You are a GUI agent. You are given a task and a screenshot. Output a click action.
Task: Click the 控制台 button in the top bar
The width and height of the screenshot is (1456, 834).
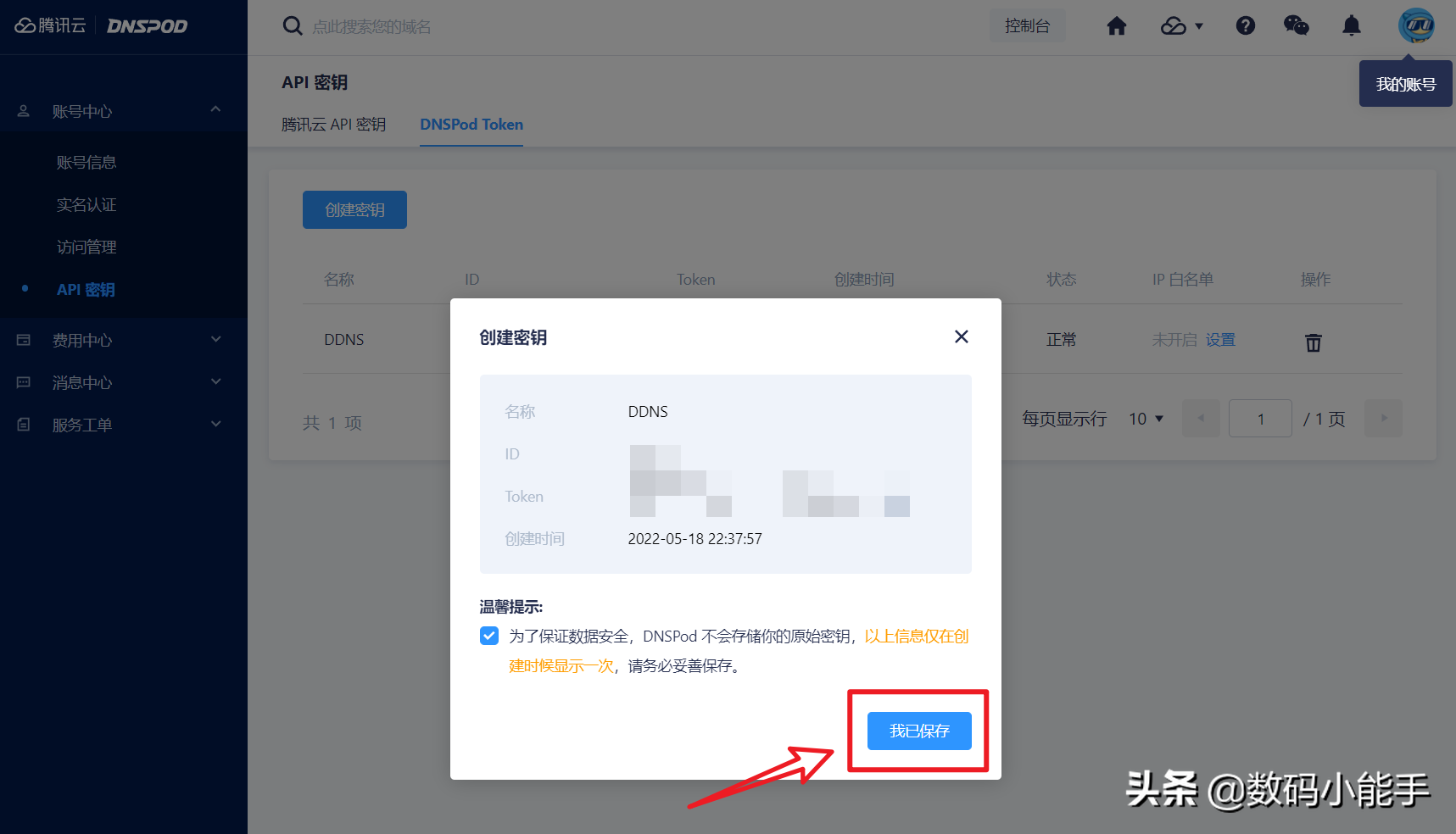[1027, 25]
